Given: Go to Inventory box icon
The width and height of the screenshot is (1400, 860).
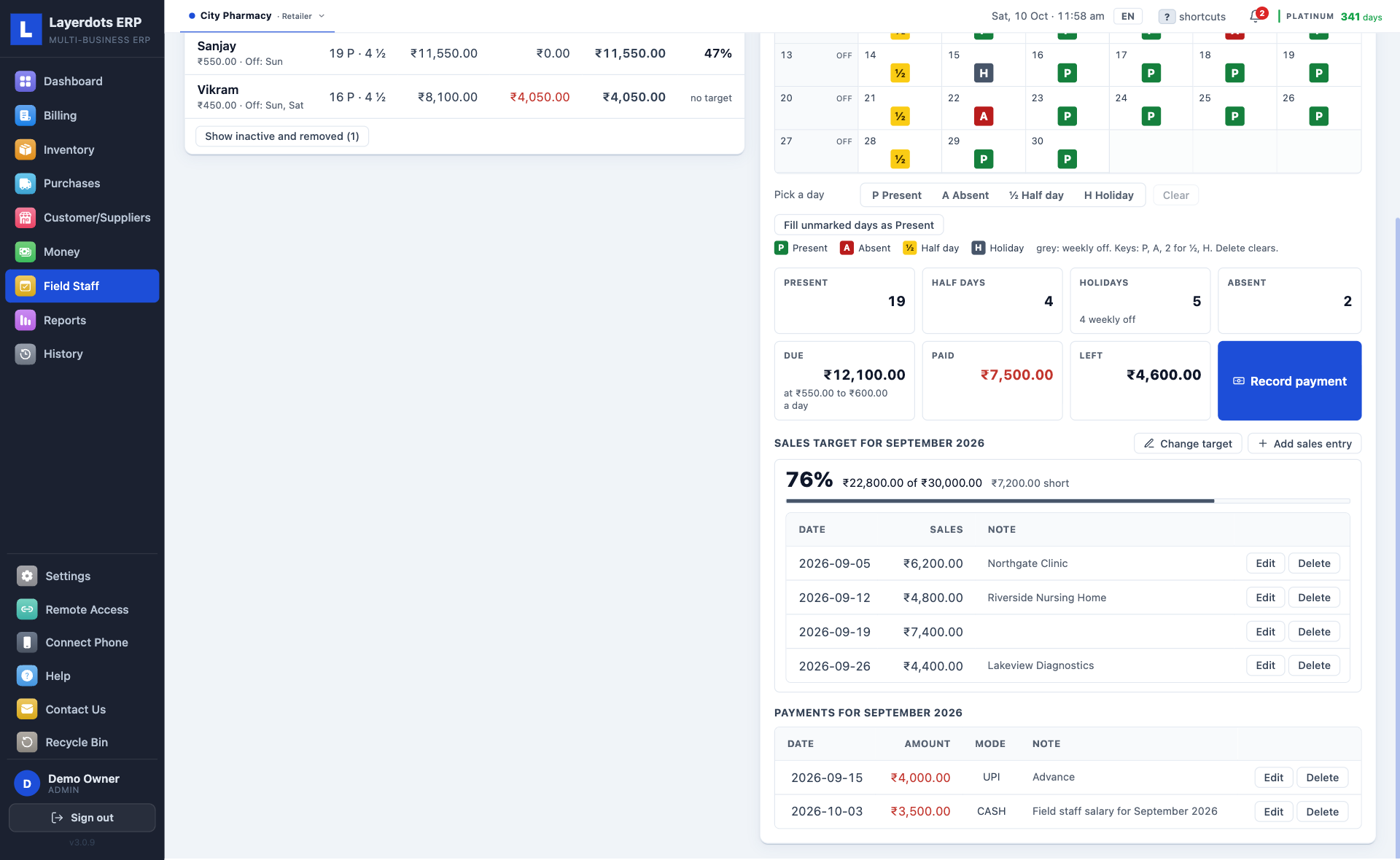Looking at the screenshot, I should (x=26, y=149).
